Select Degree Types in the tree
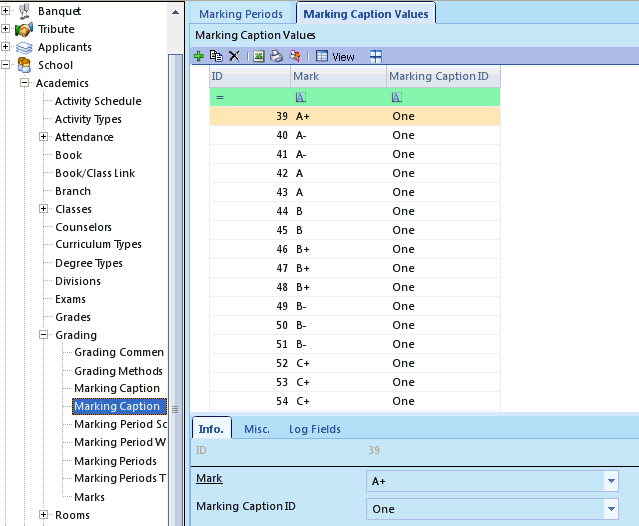 (x=89, y=263)
